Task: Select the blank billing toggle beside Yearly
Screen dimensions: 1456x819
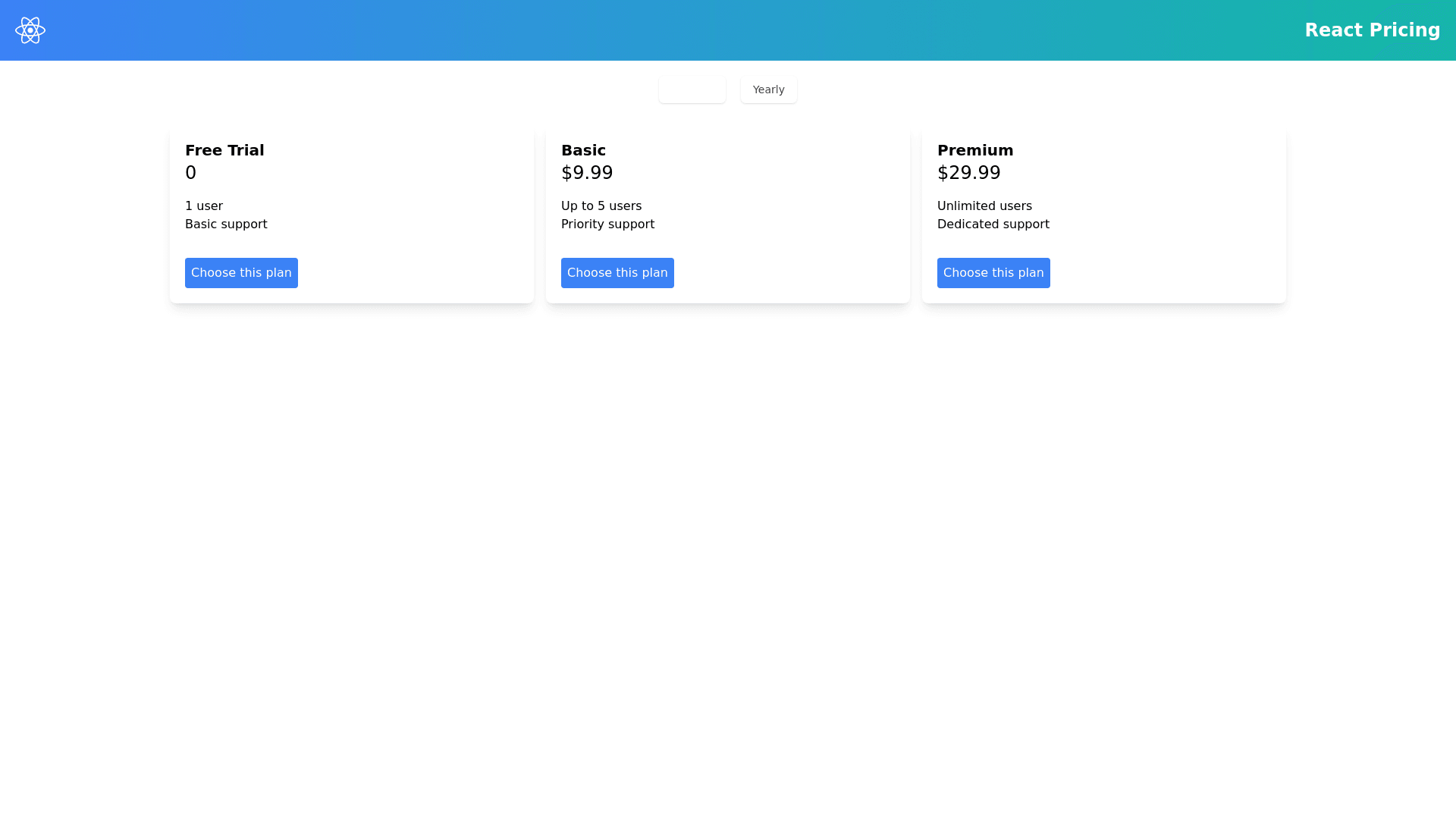Action: click(x=692, y=89)
